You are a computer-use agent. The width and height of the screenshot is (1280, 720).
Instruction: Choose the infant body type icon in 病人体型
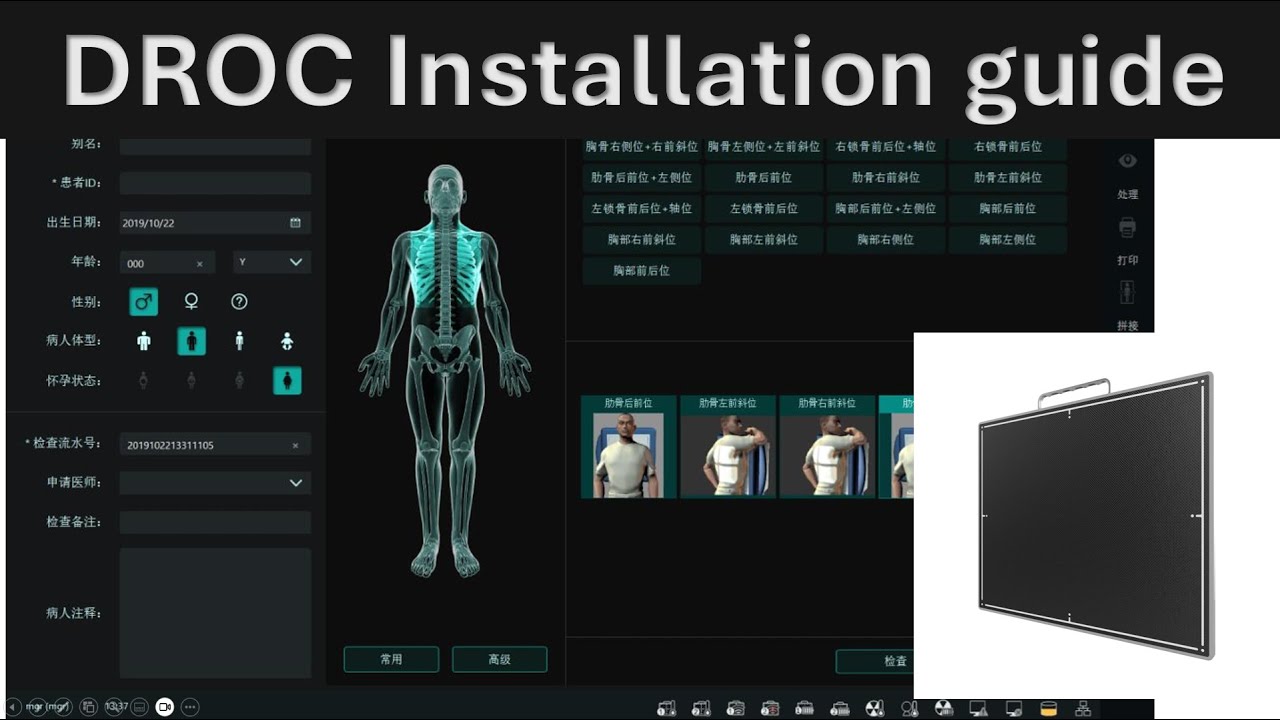[287, 341]
